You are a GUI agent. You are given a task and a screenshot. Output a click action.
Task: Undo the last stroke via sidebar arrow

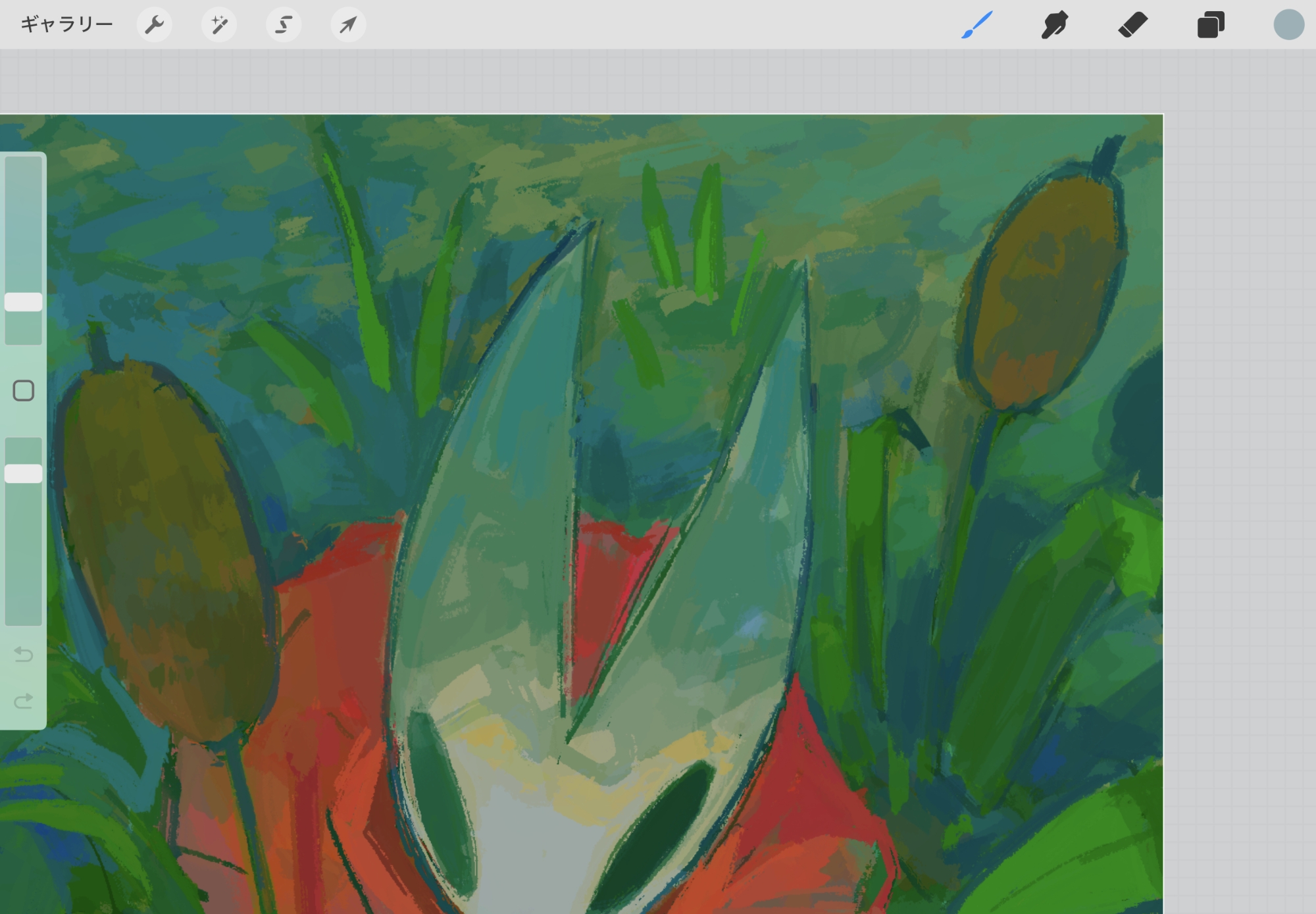(24, 654)
